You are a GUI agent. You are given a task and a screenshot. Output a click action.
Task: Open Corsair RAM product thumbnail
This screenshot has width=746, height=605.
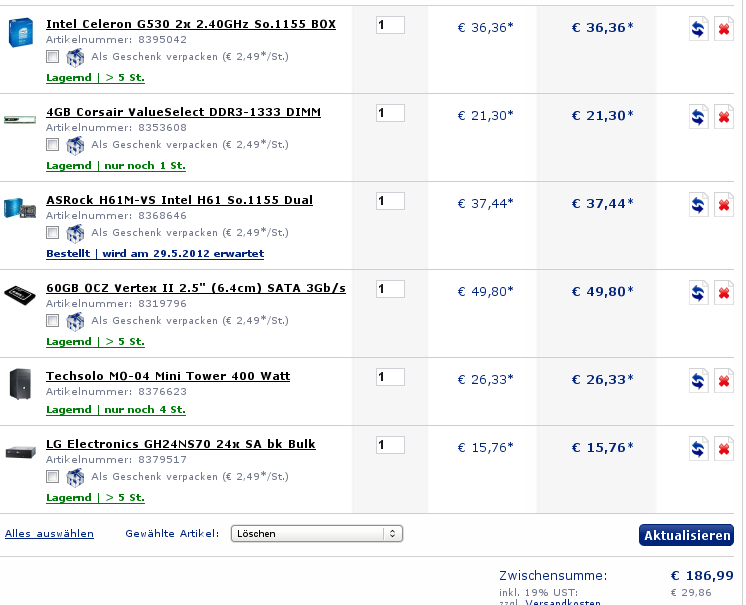coord(20,119)
